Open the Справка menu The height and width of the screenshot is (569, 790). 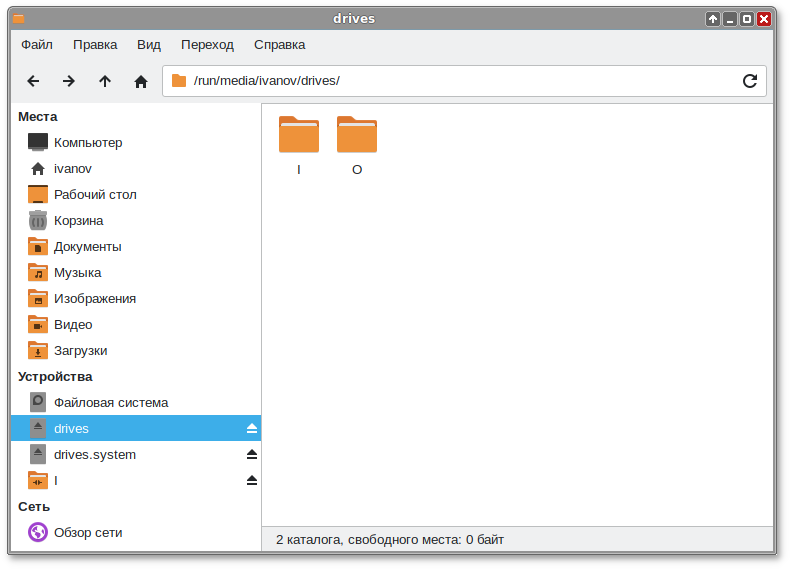[x=279, y=45]
